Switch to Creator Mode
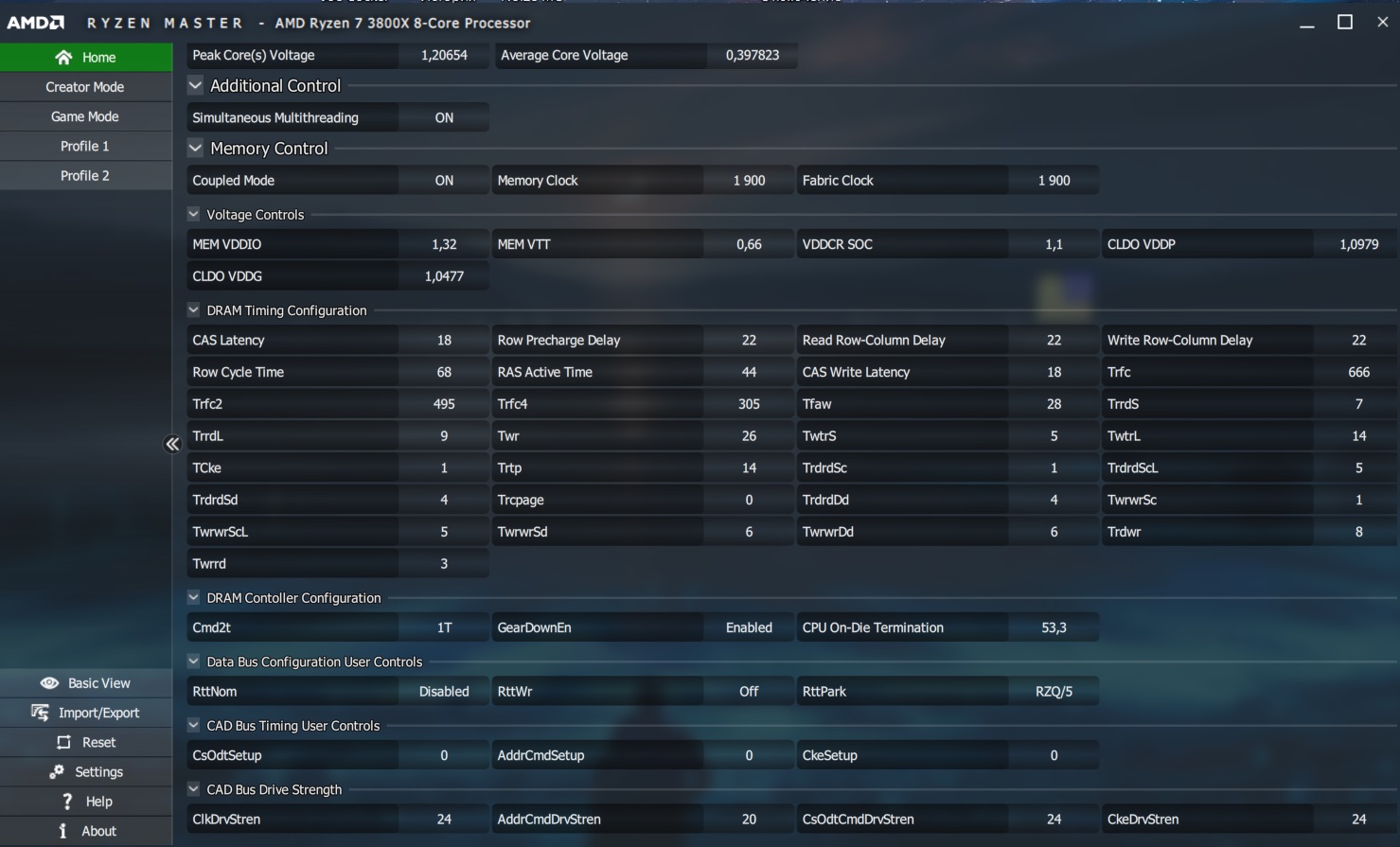The width and height of the screenshot is (1400, 847). [86, 87]
